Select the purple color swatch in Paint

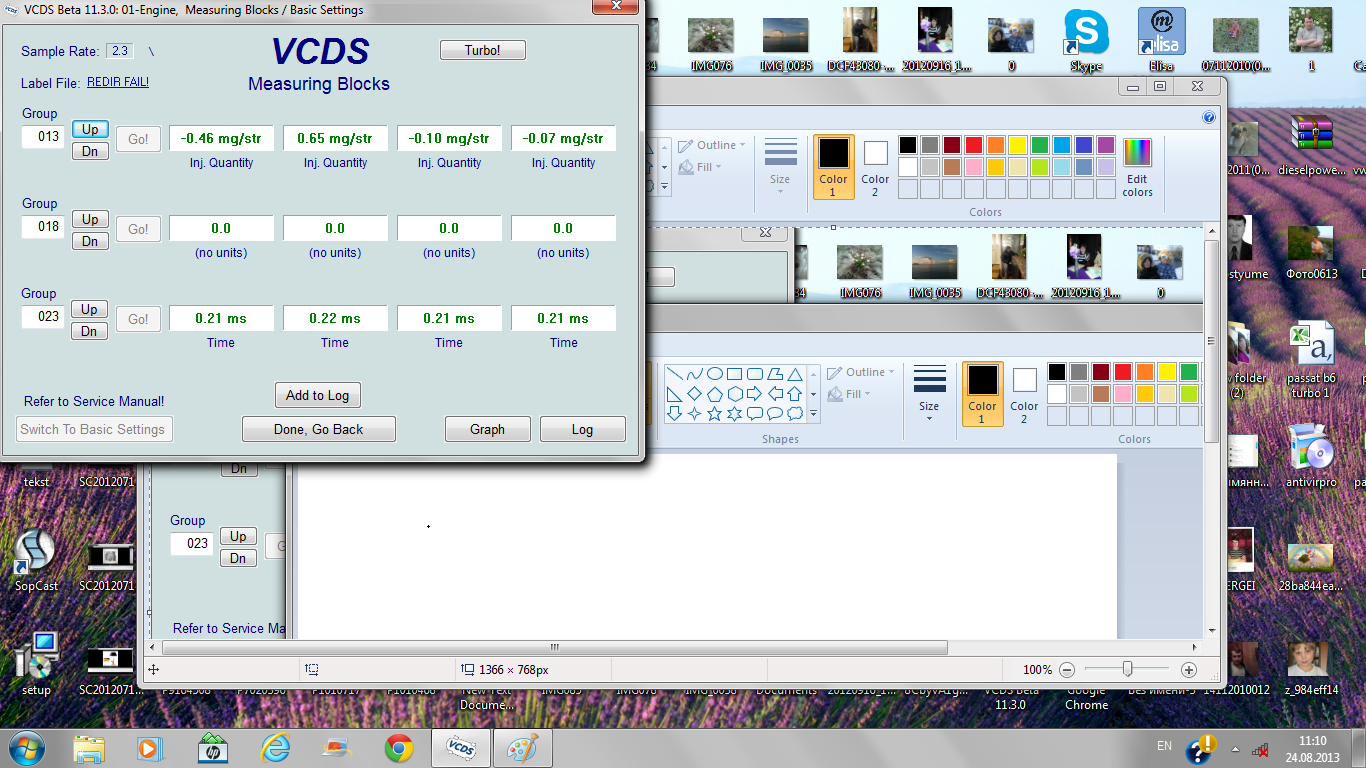tap(1105, 145)
